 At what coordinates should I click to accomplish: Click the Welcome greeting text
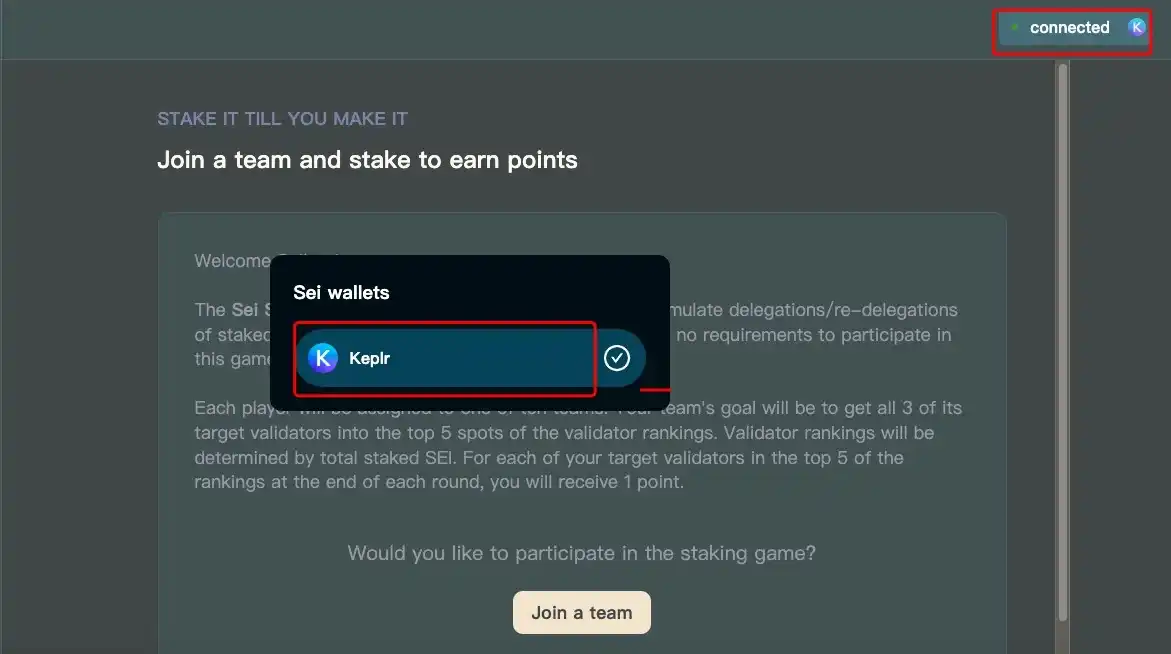(231, 261)
